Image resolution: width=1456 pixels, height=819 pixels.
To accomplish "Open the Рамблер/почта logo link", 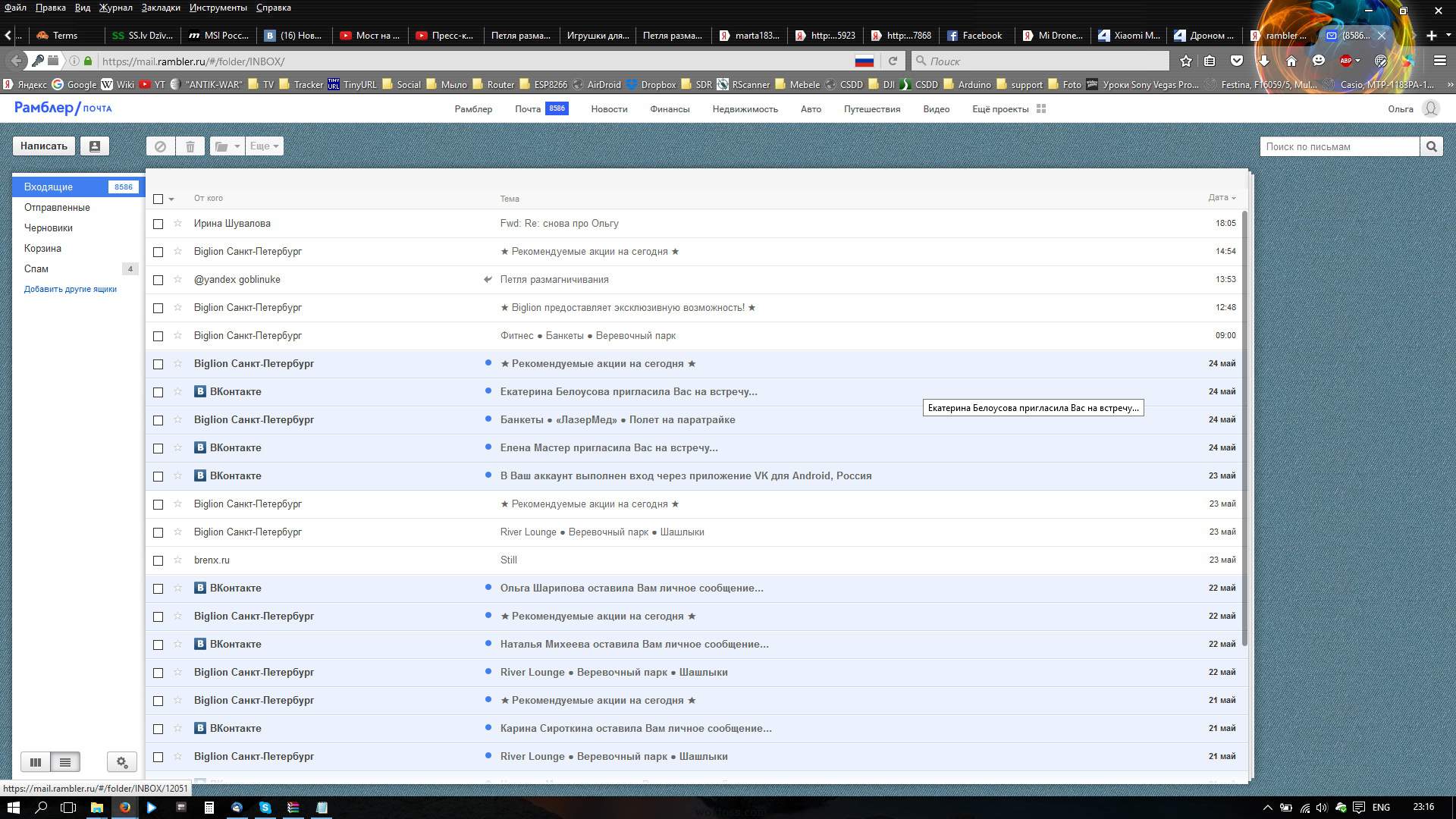I will point(63,108).
